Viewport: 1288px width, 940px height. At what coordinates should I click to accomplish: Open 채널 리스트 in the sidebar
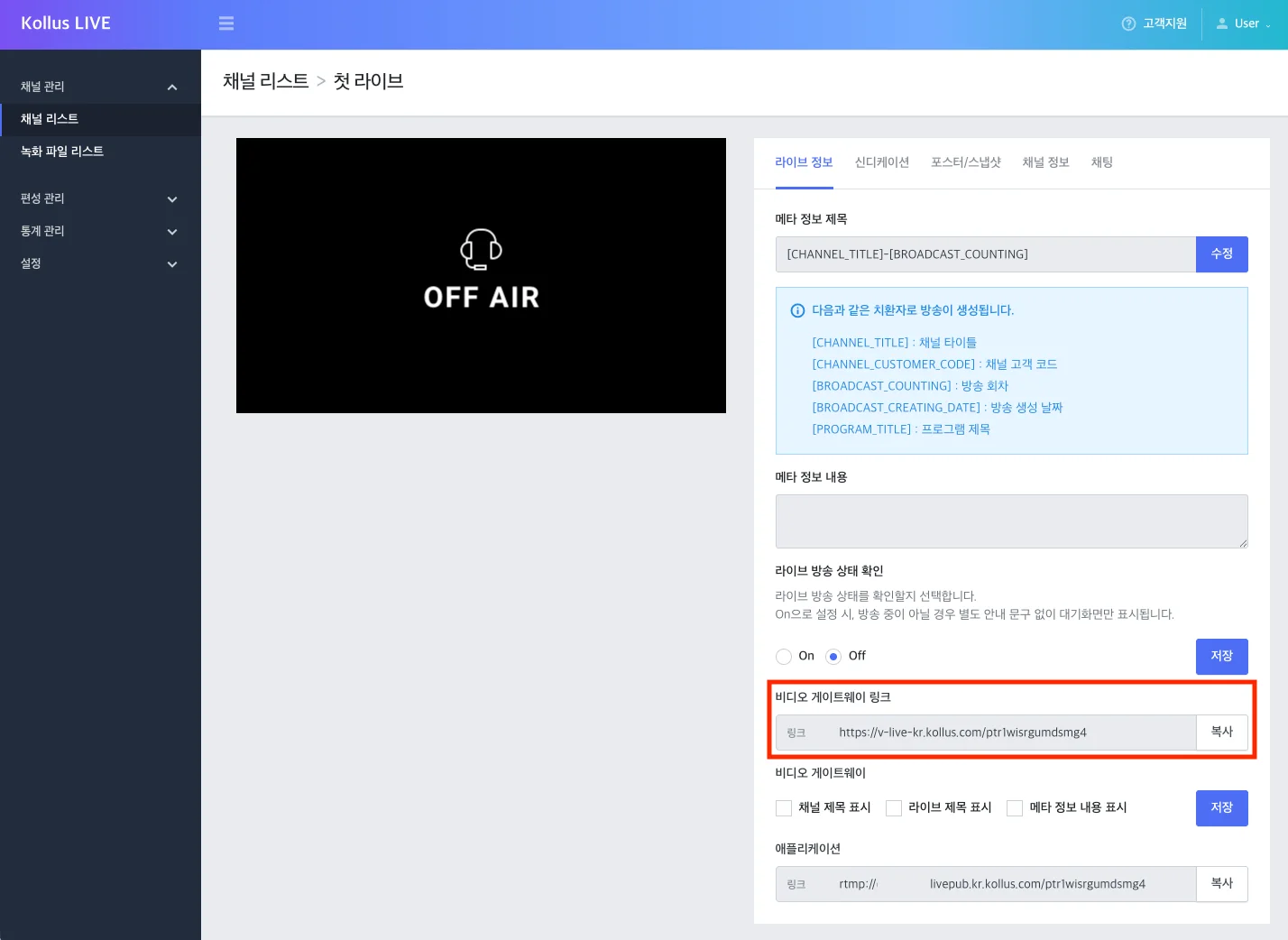click(x=100, y=119)
